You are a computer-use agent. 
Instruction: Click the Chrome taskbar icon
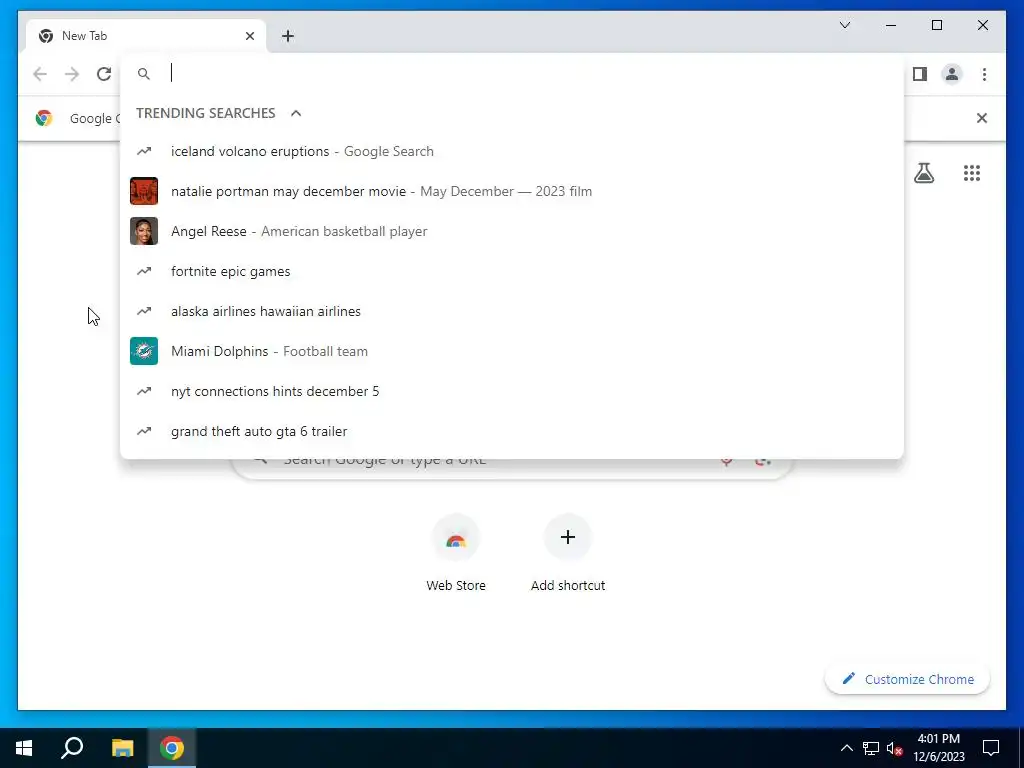[x=172, y=748]
